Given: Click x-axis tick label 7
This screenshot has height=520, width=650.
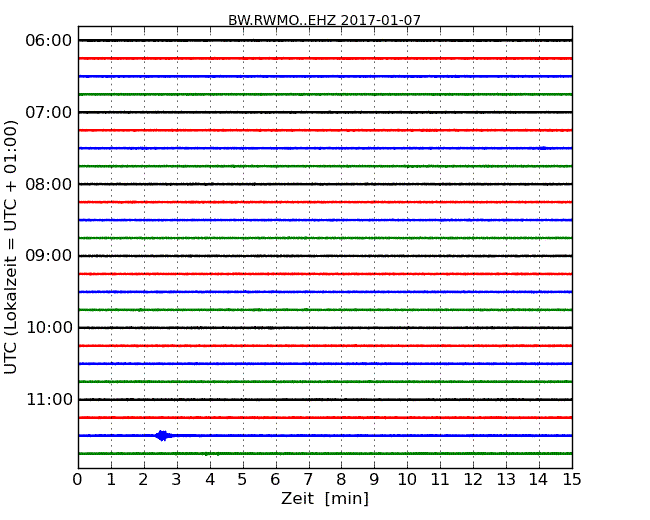Looking at the screenshot, I should tap(308, 480).
